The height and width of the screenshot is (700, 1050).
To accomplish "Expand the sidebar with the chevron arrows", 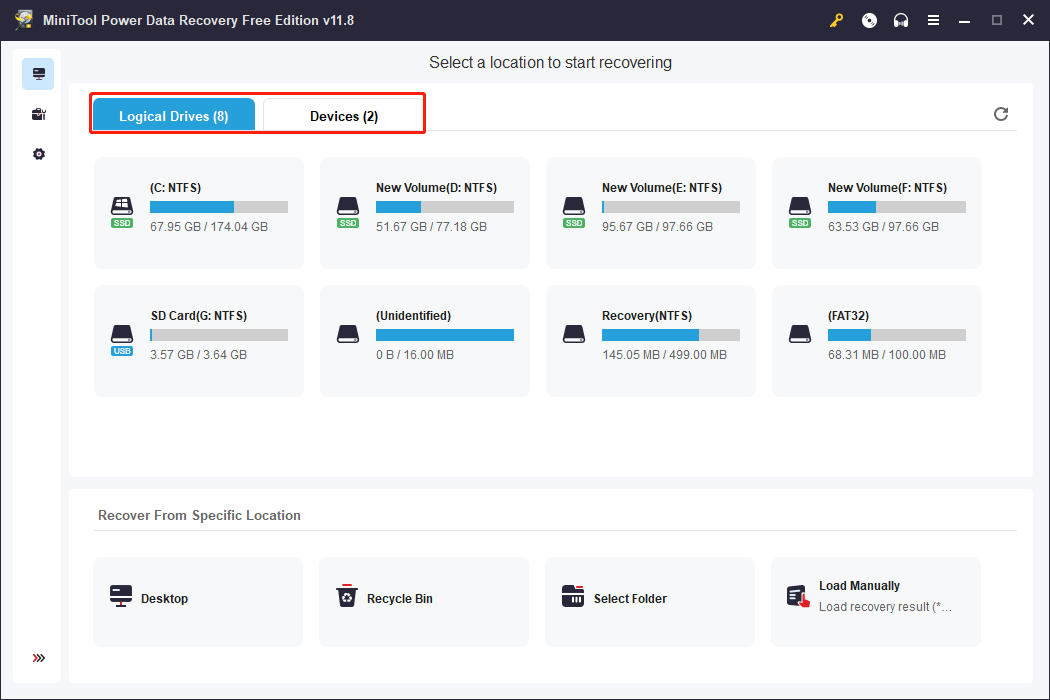I will pos(38,658).
